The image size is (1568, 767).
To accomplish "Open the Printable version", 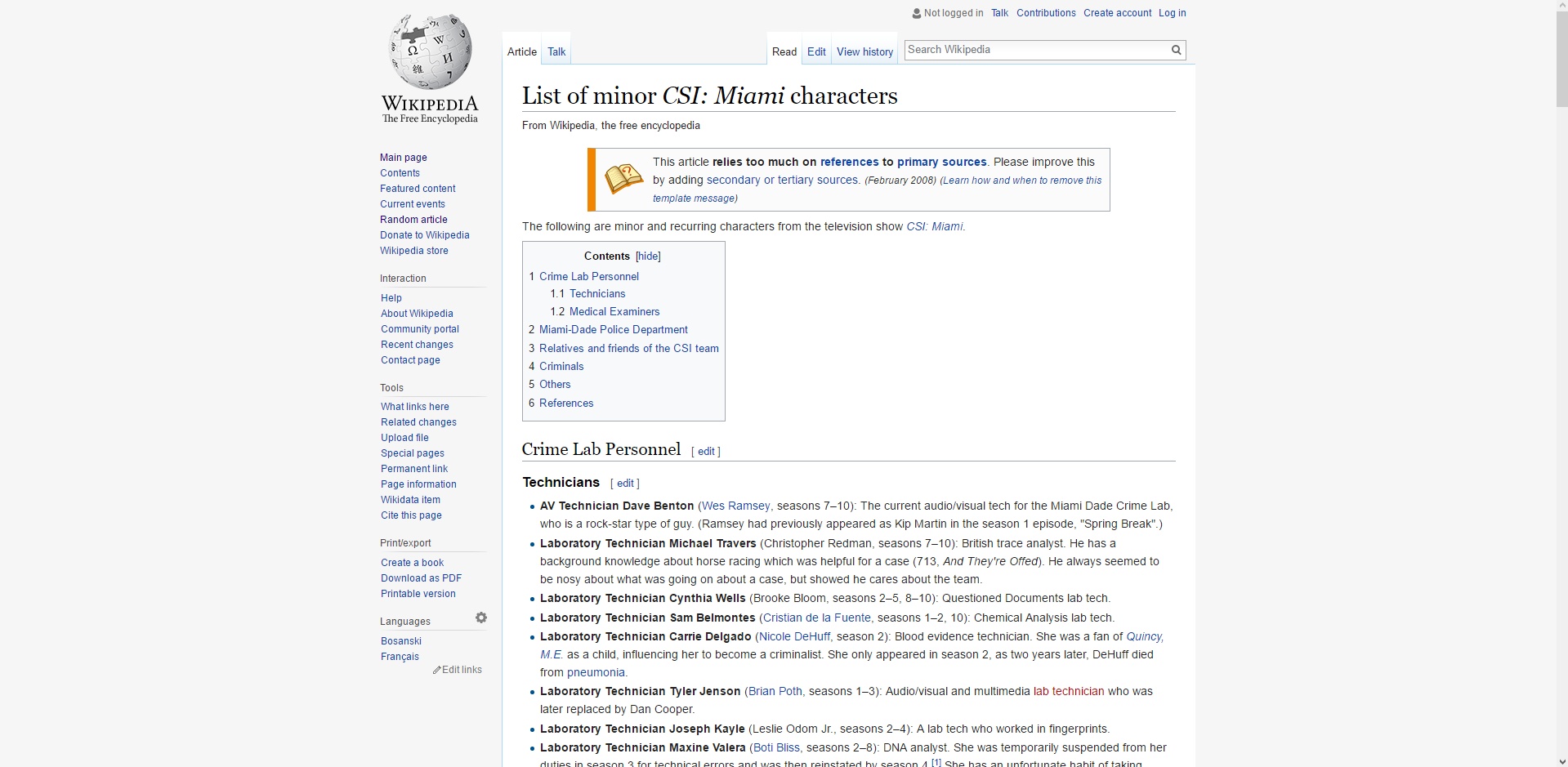I will [418, 594].
